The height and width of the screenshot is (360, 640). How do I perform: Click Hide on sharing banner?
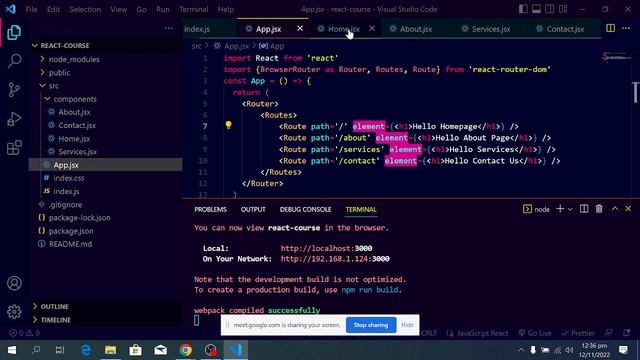tap(407, 325)
